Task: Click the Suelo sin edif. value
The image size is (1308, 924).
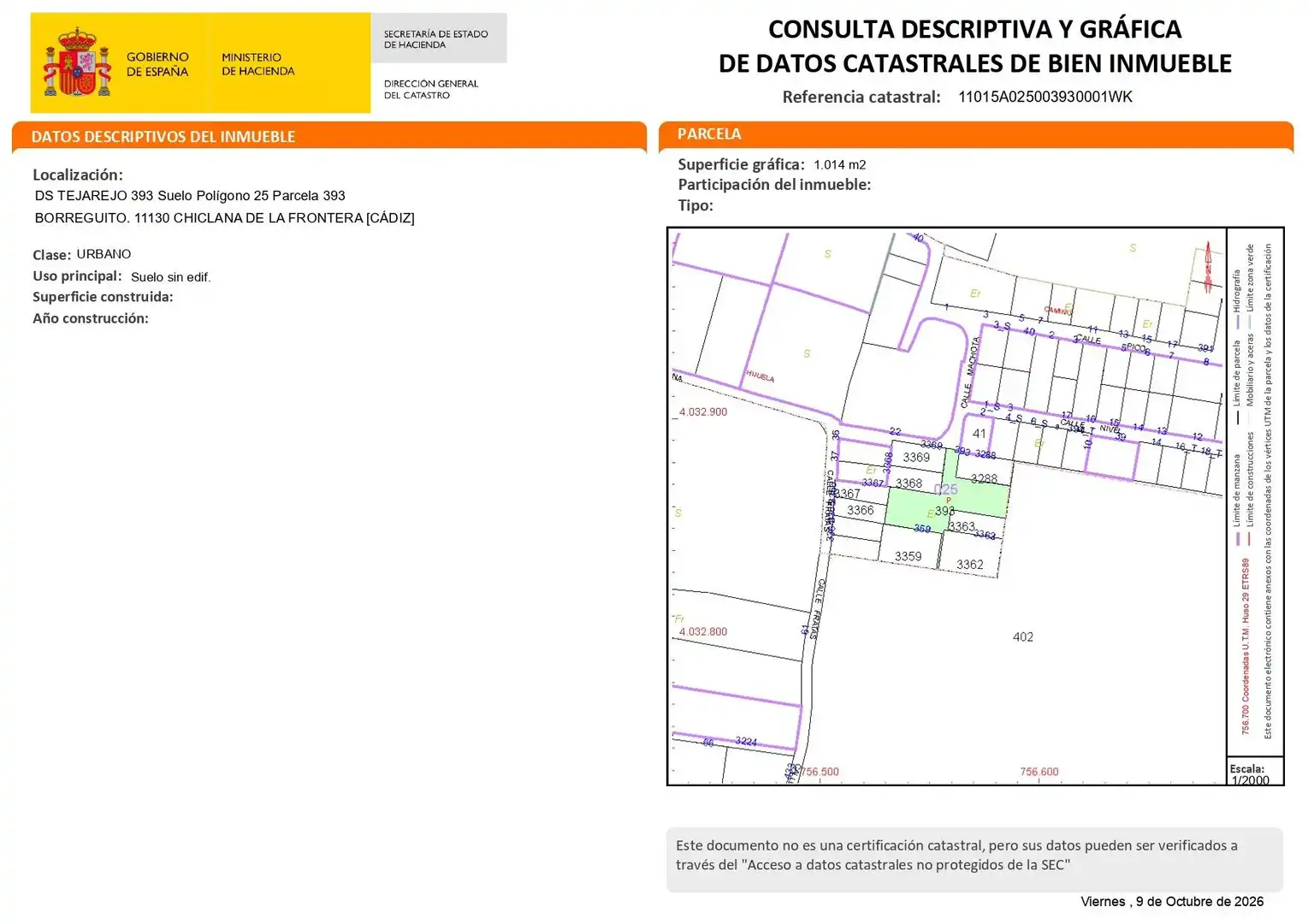Action: pos(170,277)
